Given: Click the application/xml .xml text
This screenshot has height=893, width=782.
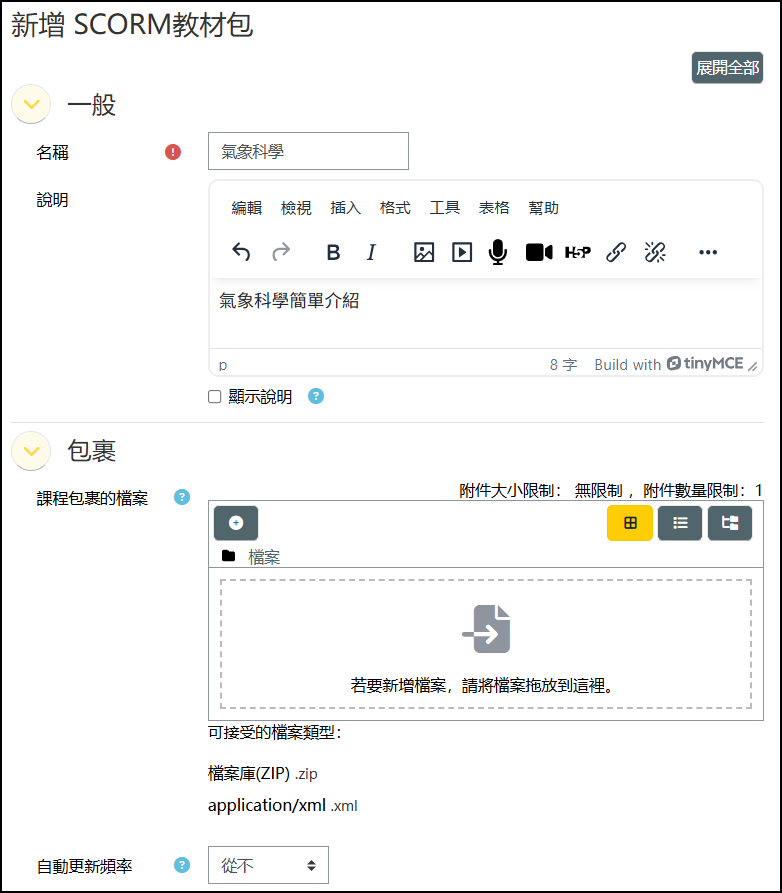Looking at the screenshot, I should 282,805.
